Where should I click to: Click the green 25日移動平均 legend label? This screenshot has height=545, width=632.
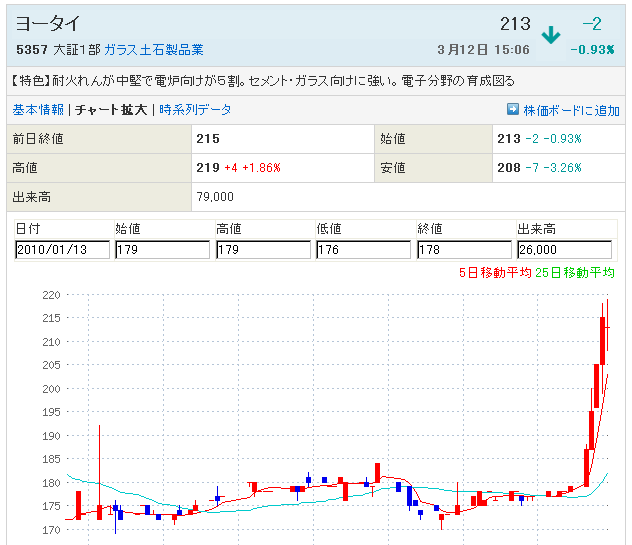574,272
